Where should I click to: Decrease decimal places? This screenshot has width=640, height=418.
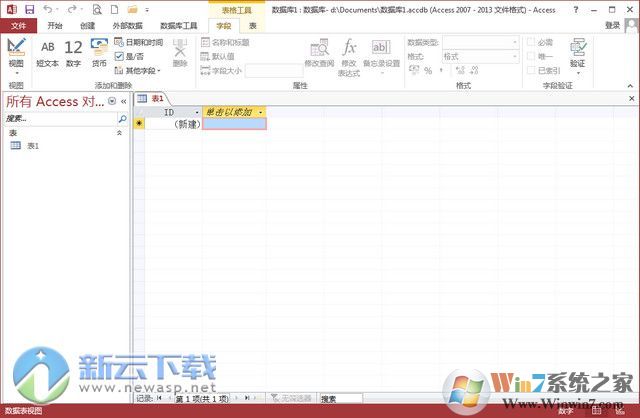[x=474, y=70]
